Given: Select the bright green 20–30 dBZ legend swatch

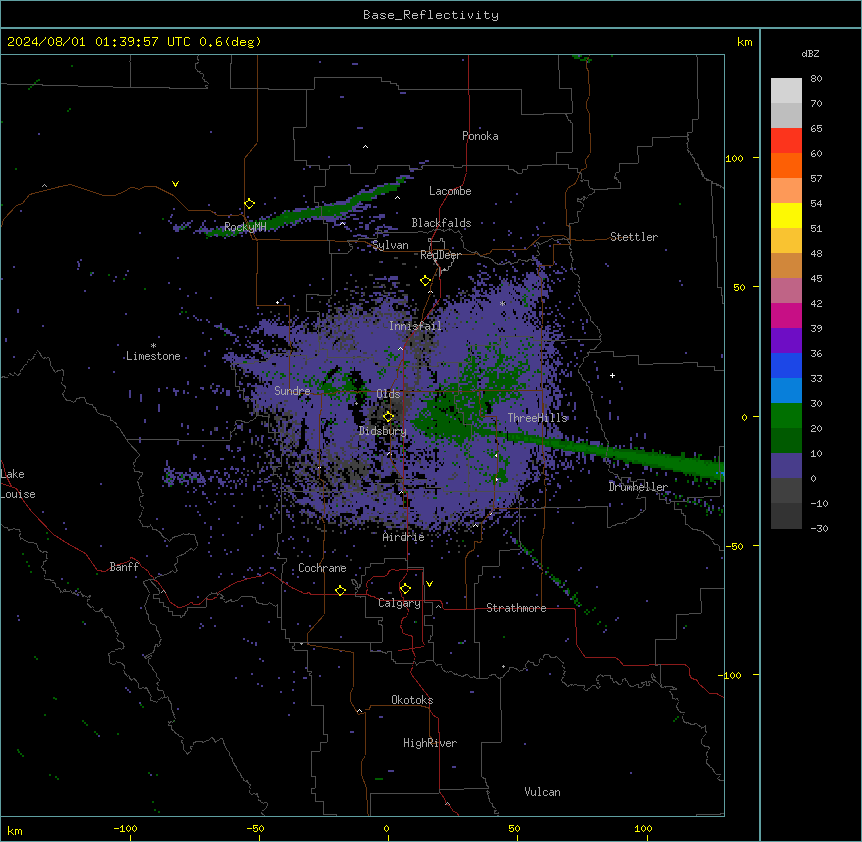Looking at the screenshot, I should 786,416.
